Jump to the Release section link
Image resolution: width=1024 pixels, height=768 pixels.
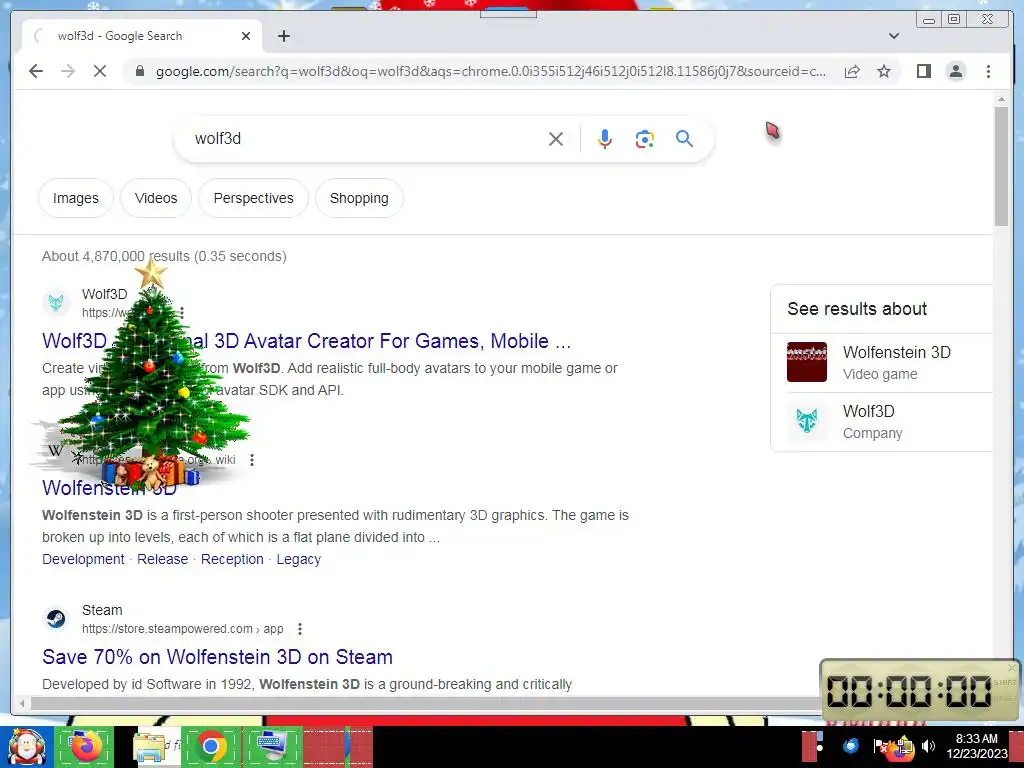163,559
